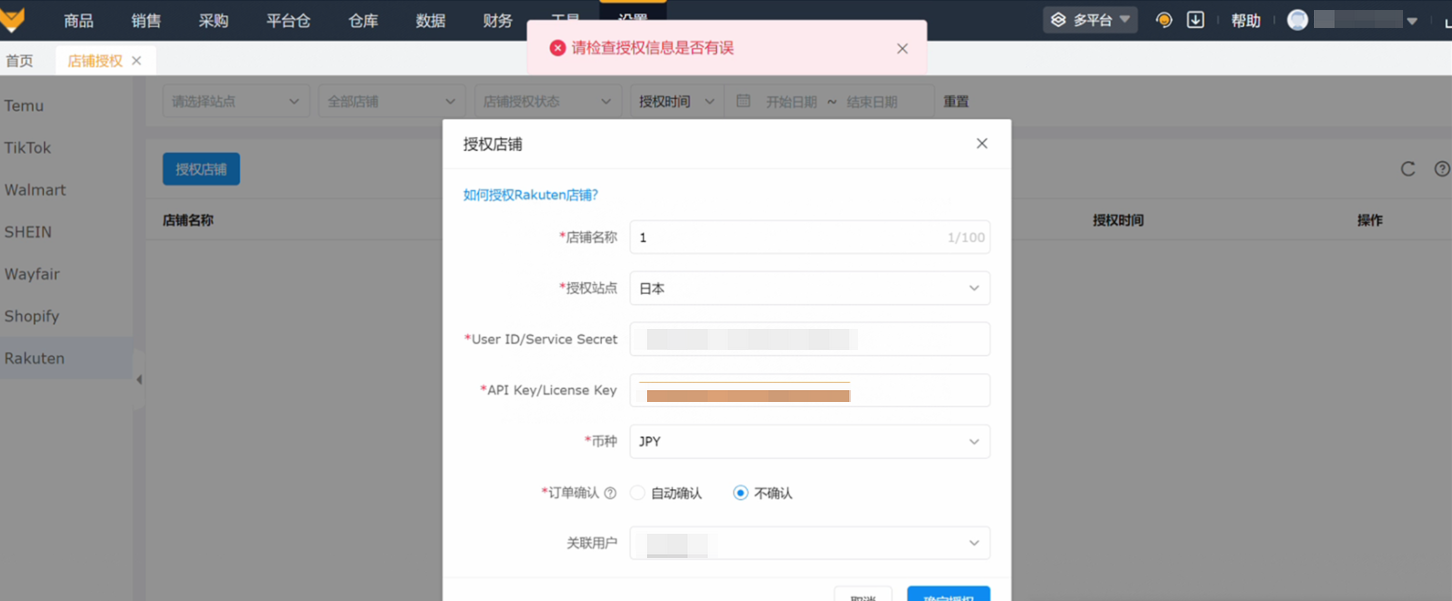Screen dimensions: 1452x601
Task: Click the calendar icon in date range
Action: click(743, 101)
